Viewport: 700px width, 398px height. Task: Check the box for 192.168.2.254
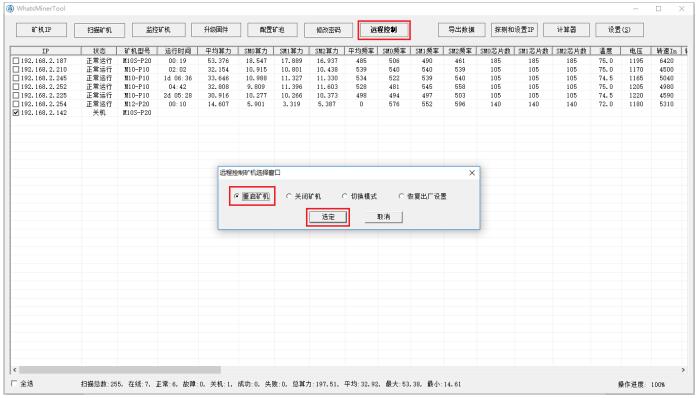click(x=16, y=104)
